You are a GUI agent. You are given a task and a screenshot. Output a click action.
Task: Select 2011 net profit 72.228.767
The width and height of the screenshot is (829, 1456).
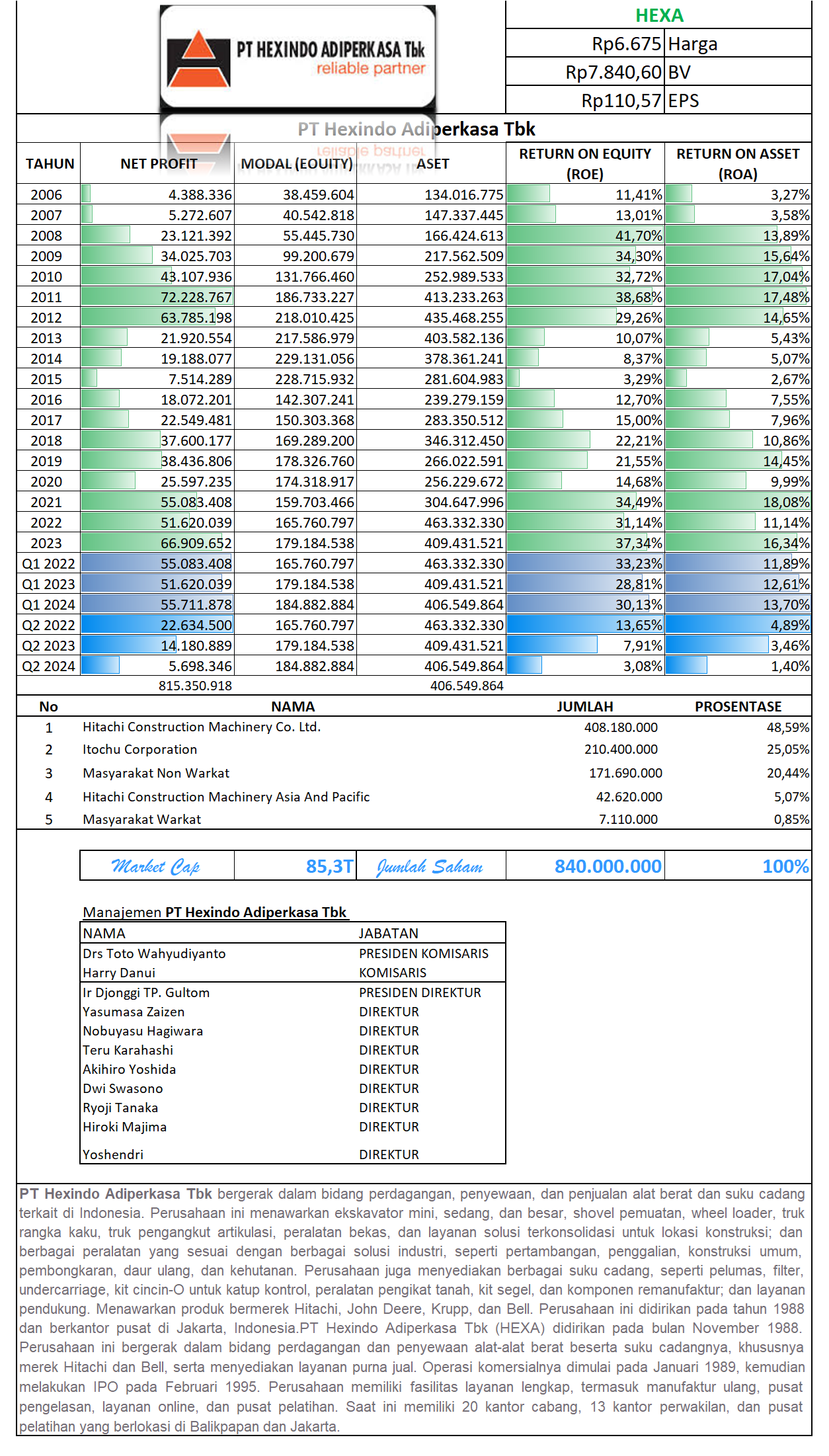[196, 298]
